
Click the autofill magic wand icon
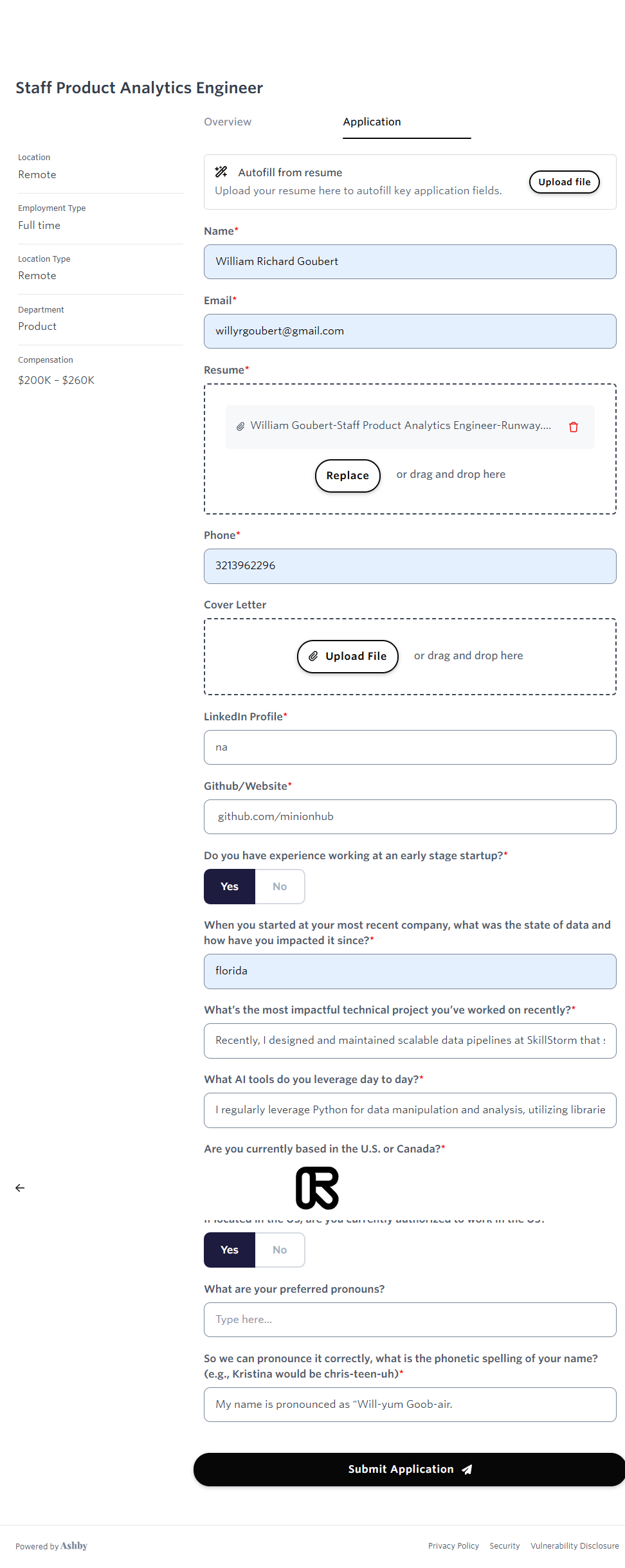[221, 172]
